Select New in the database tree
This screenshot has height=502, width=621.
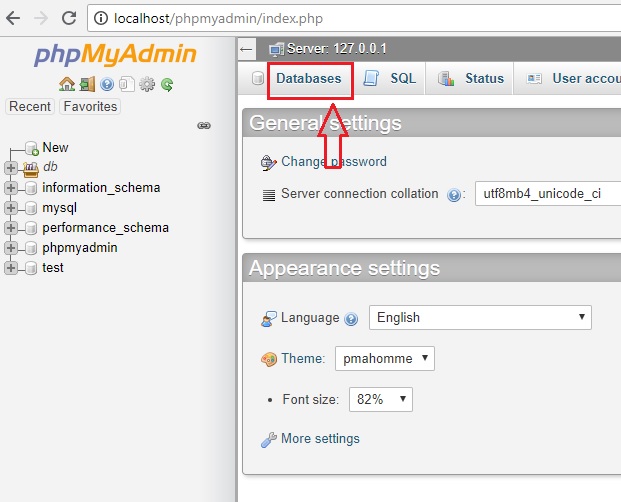55,147
